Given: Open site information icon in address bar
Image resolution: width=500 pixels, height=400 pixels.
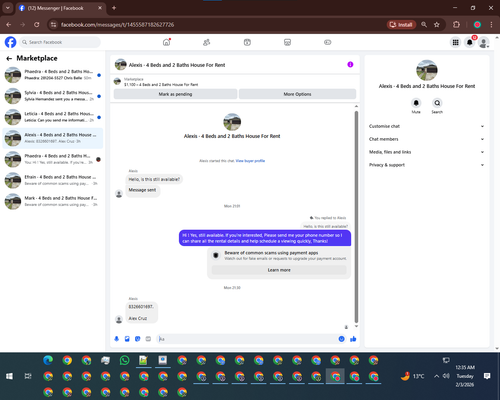Looking at the screenshot, I should pos(53,25).
